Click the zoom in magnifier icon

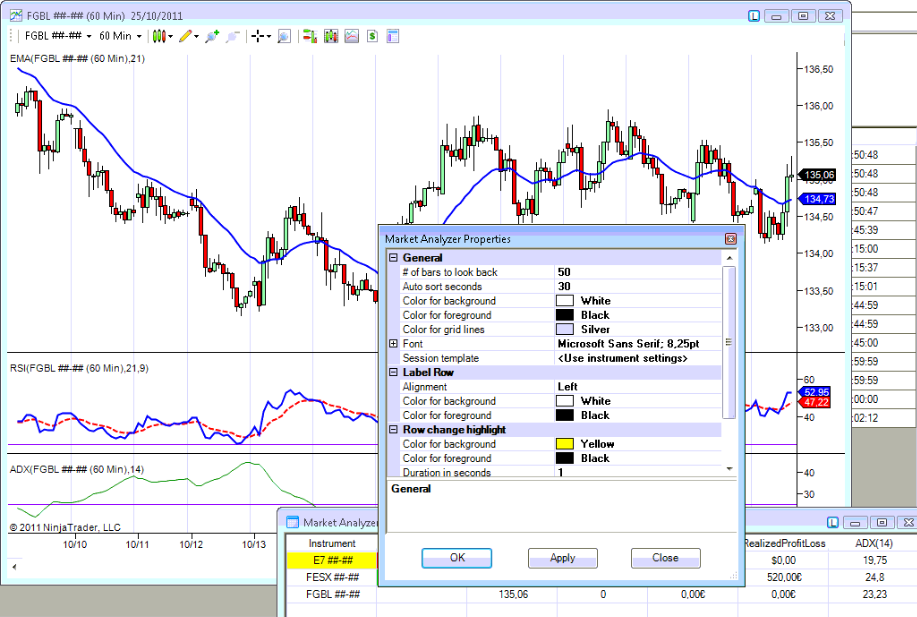tap(212, 36)
